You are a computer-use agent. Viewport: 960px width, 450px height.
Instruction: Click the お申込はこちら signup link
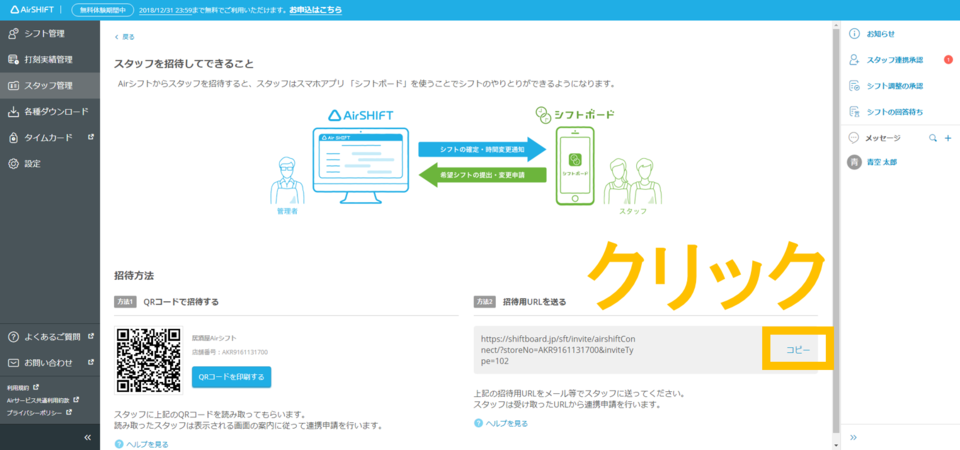315,10
